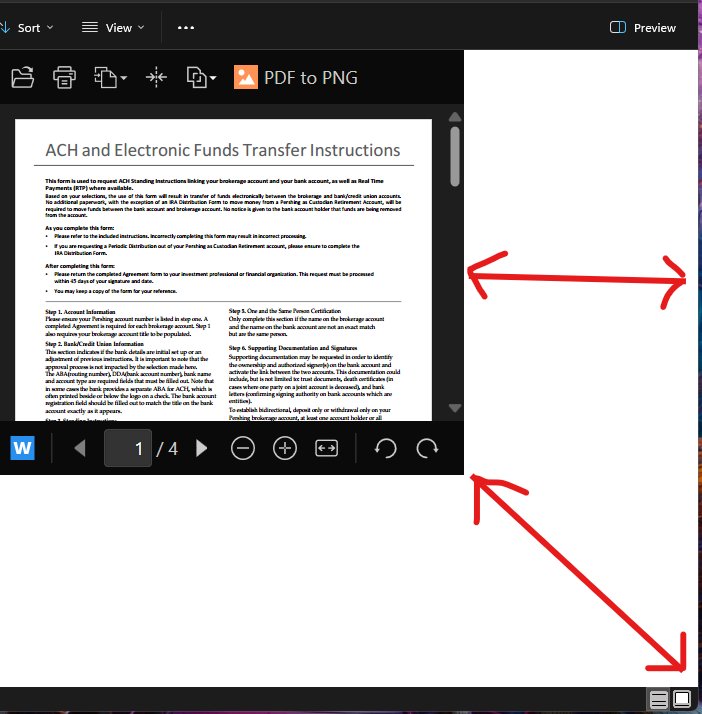The width and height of the screenshot is (702, 714).
Task: Go to next page arrow
Action: (x=201, y=448)
